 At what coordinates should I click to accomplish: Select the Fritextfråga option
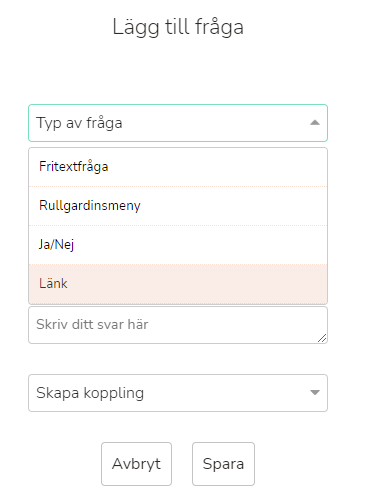178,167
